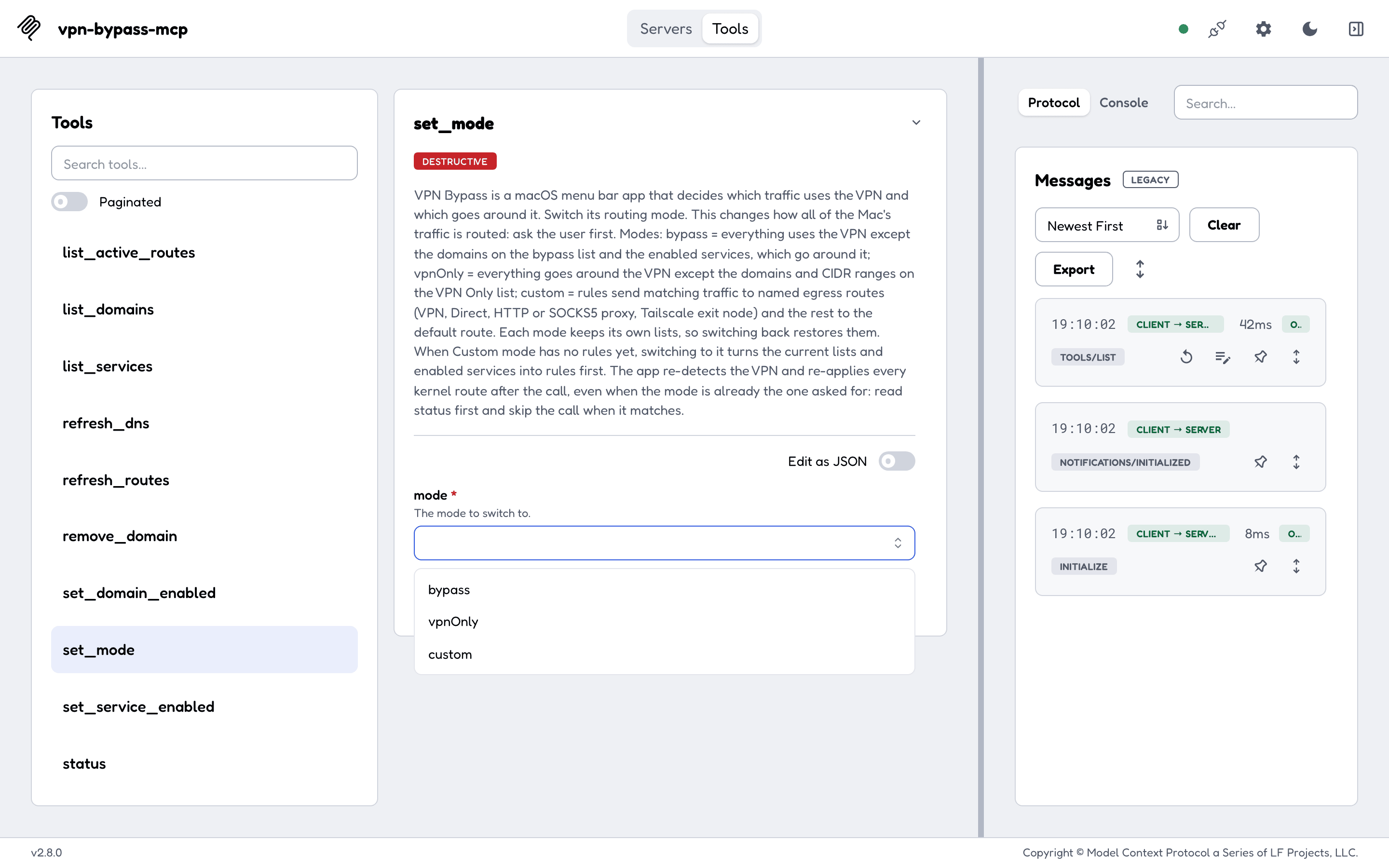Expand the NOTIFICATIONS/INITIALIZED message card
Viewport: 1389px width, 868px height.
click(x=1296, y=462)
